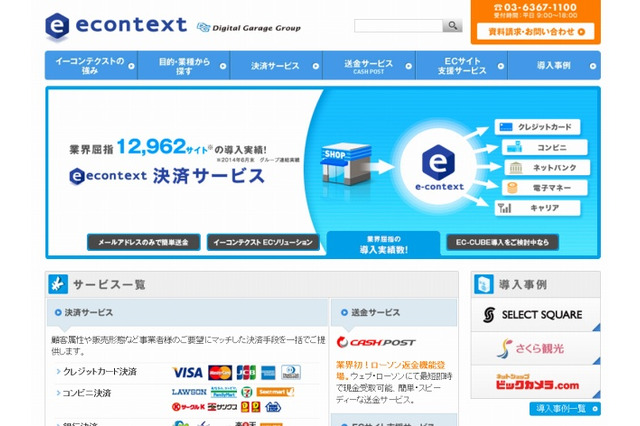
Task: Switch to 業界屈指の導入実績数 banner tab
Action: [x=384, y=244]
